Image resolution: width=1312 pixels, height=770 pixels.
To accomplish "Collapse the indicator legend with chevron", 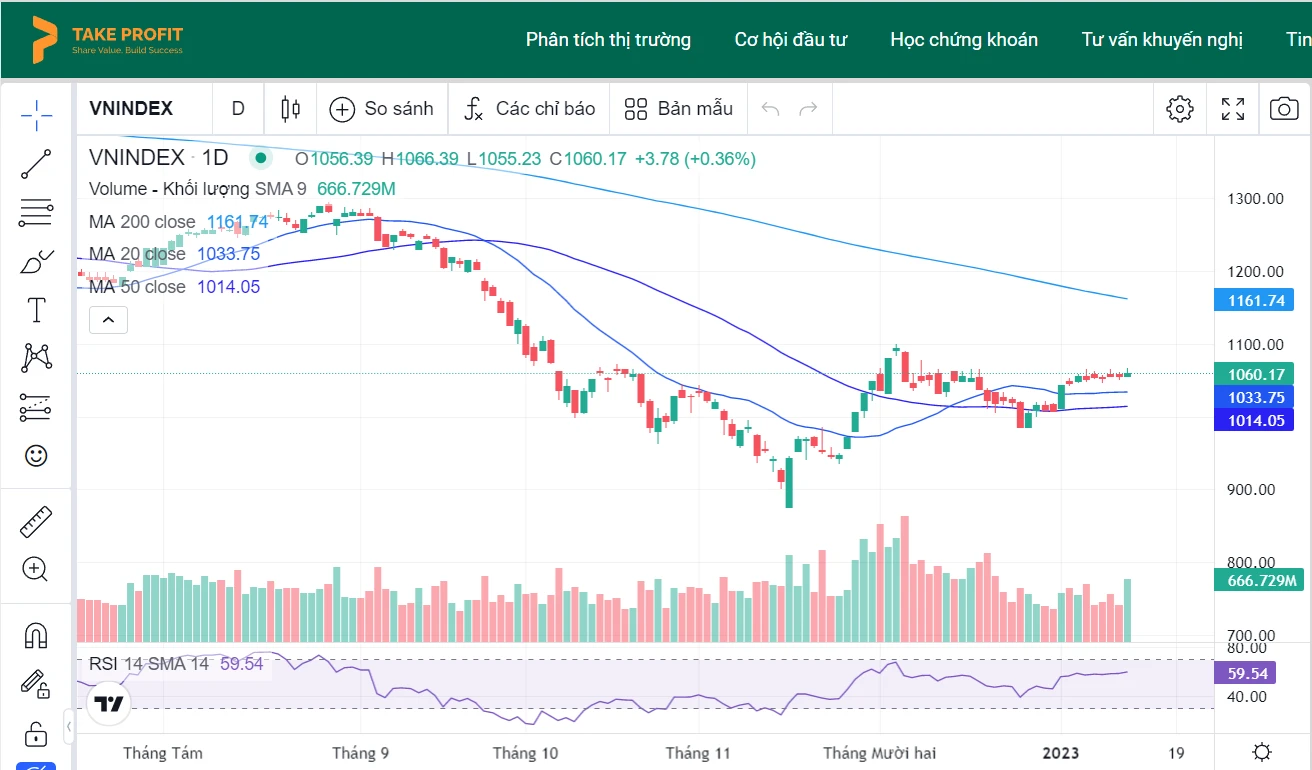I will click(108, 320).
